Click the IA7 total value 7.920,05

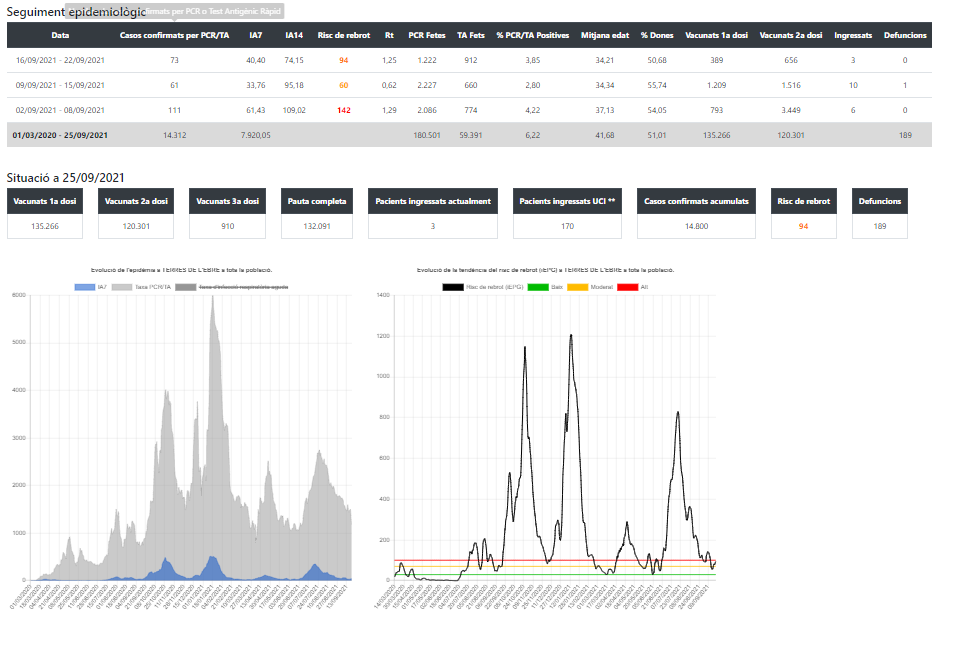click(x=256, y=135)
